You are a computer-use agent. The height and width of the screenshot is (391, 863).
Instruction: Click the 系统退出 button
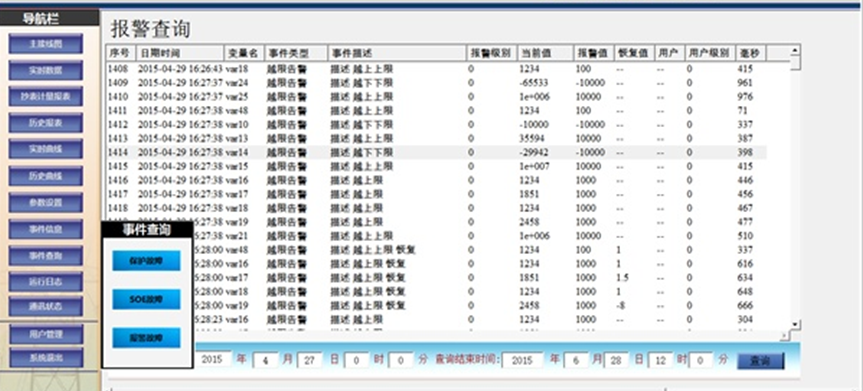[46, 357]
